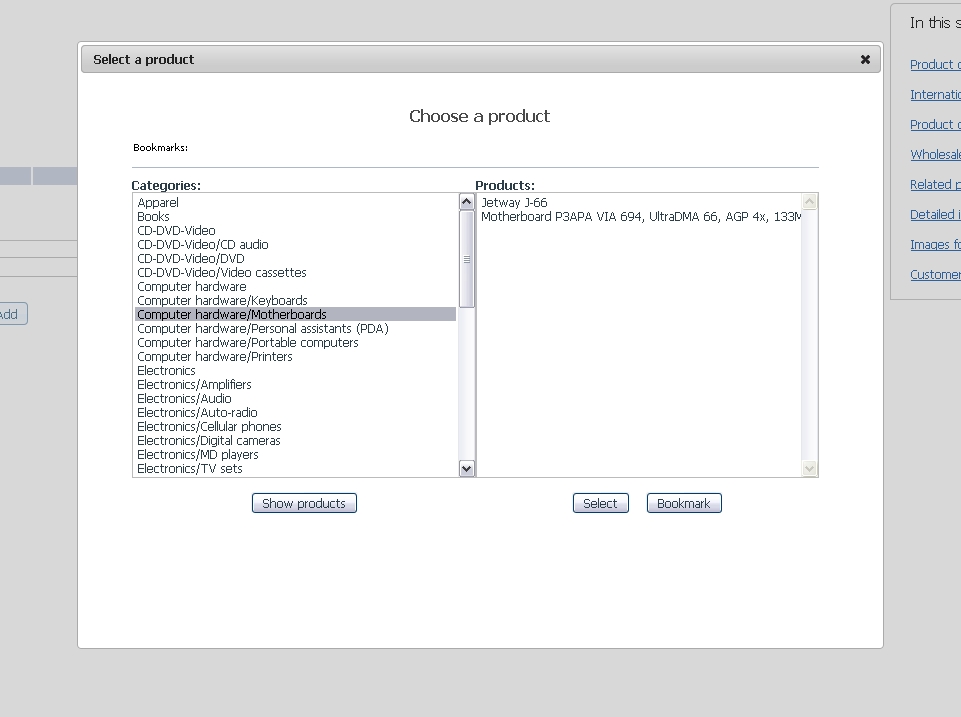Close the Select a product dialog
The image size is (961, 717).
tap(865, 60)
